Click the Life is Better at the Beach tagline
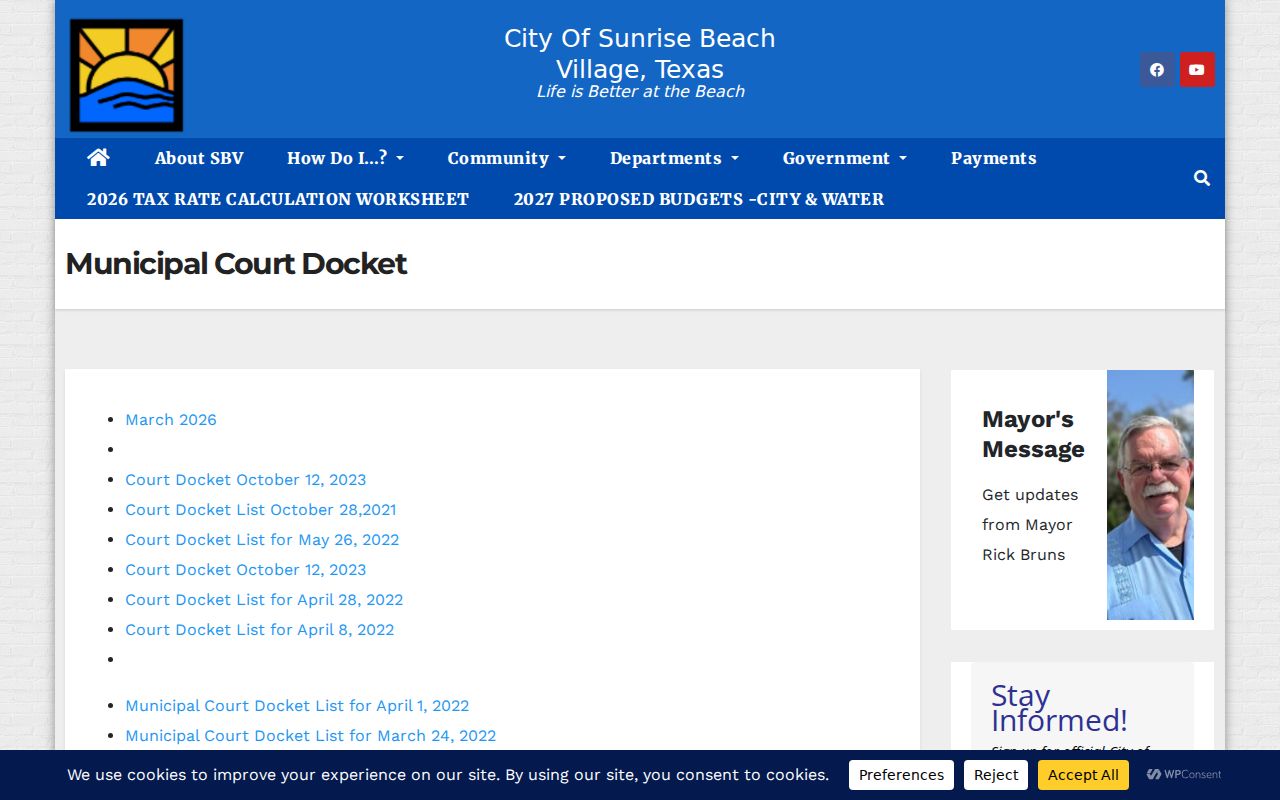The image size is (1280, 800). pyautogui.click(x=640, y=92)
